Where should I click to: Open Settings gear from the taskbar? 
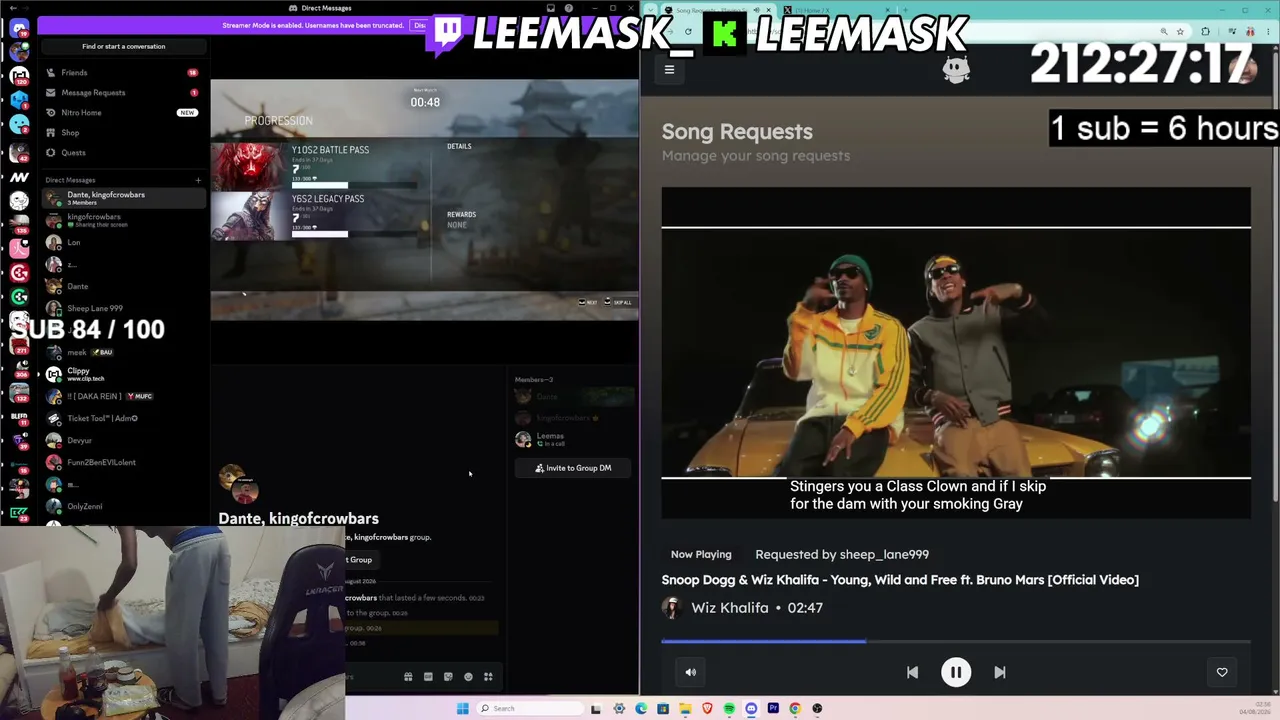tap(619, 708)
